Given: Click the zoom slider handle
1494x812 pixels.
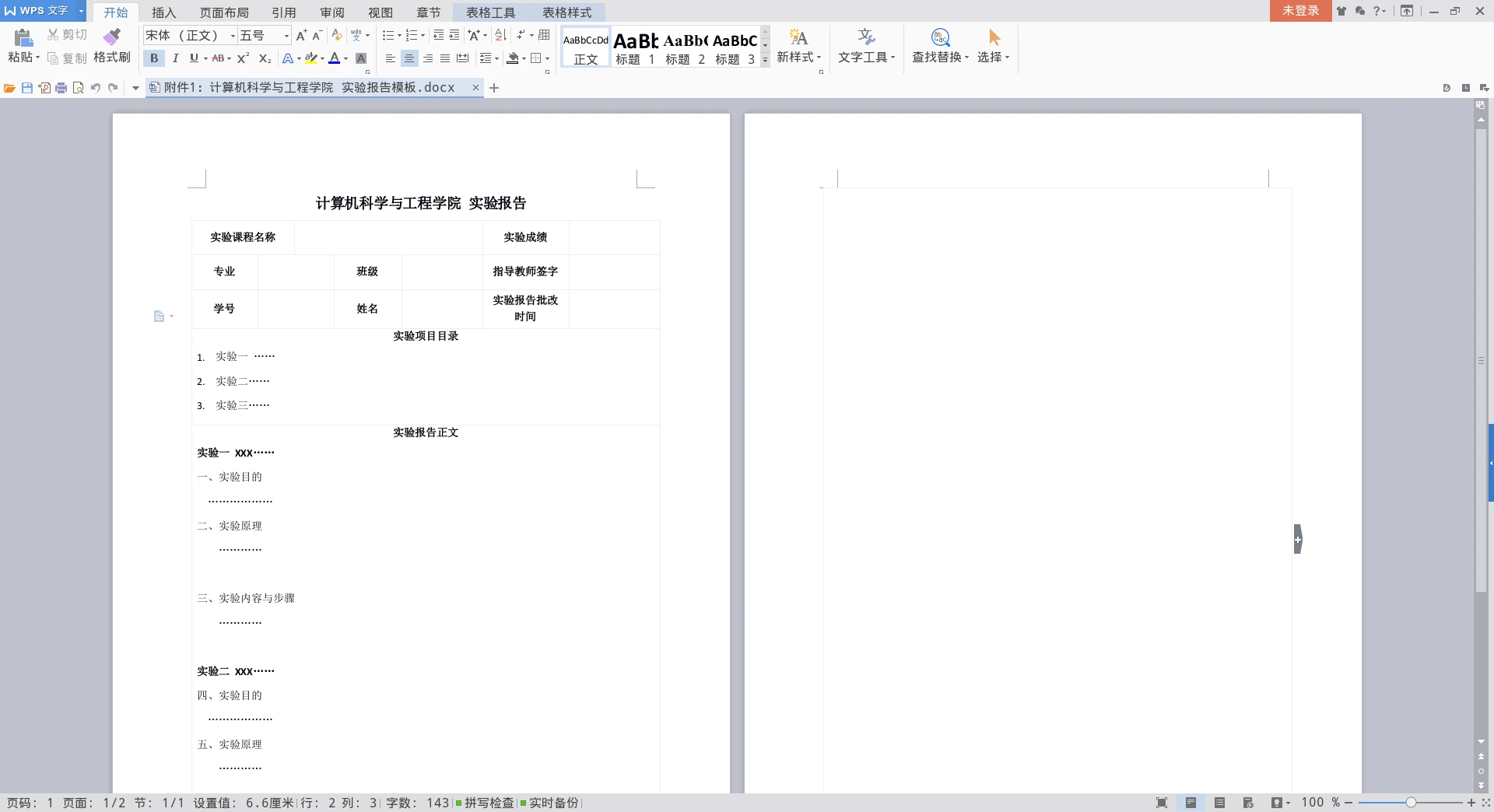Looking at the screenshot, I should pos(1410,802).
